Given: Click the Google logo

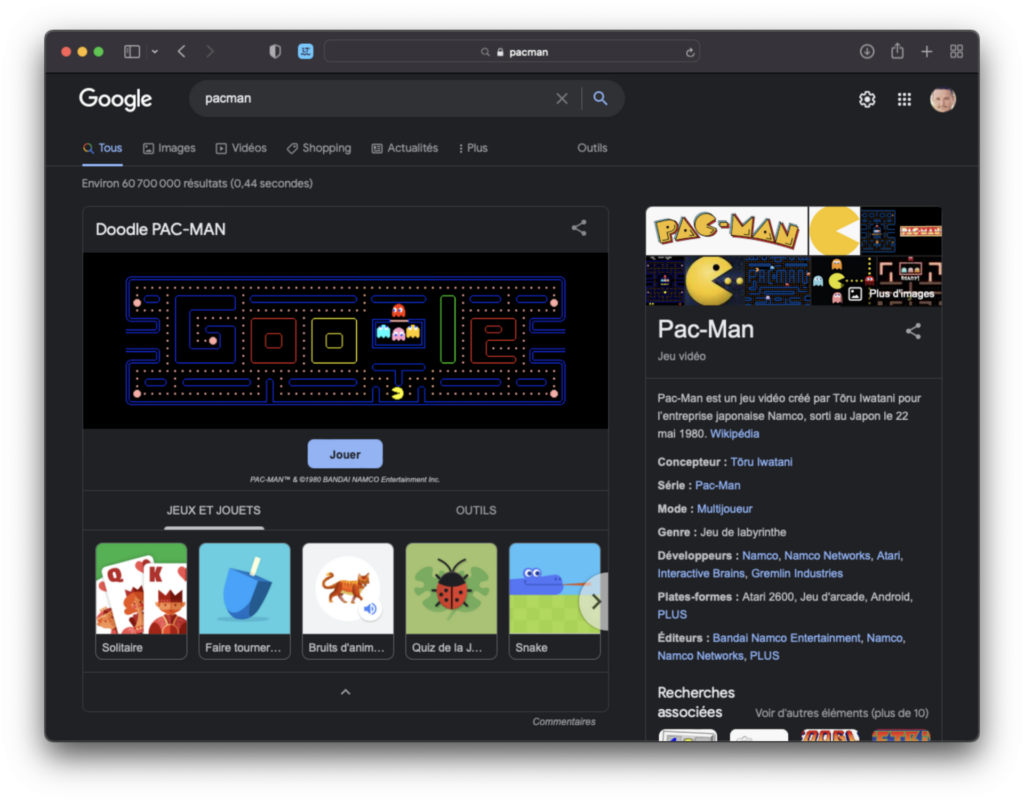Looking at the screenshot, I should (x=116, y=99).
